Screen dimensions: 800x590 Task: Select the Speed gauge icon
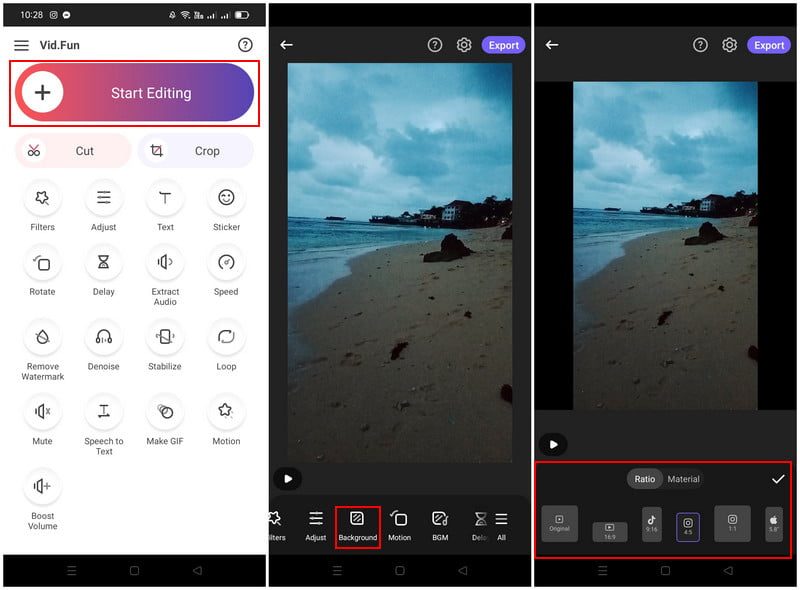[226, 262]
